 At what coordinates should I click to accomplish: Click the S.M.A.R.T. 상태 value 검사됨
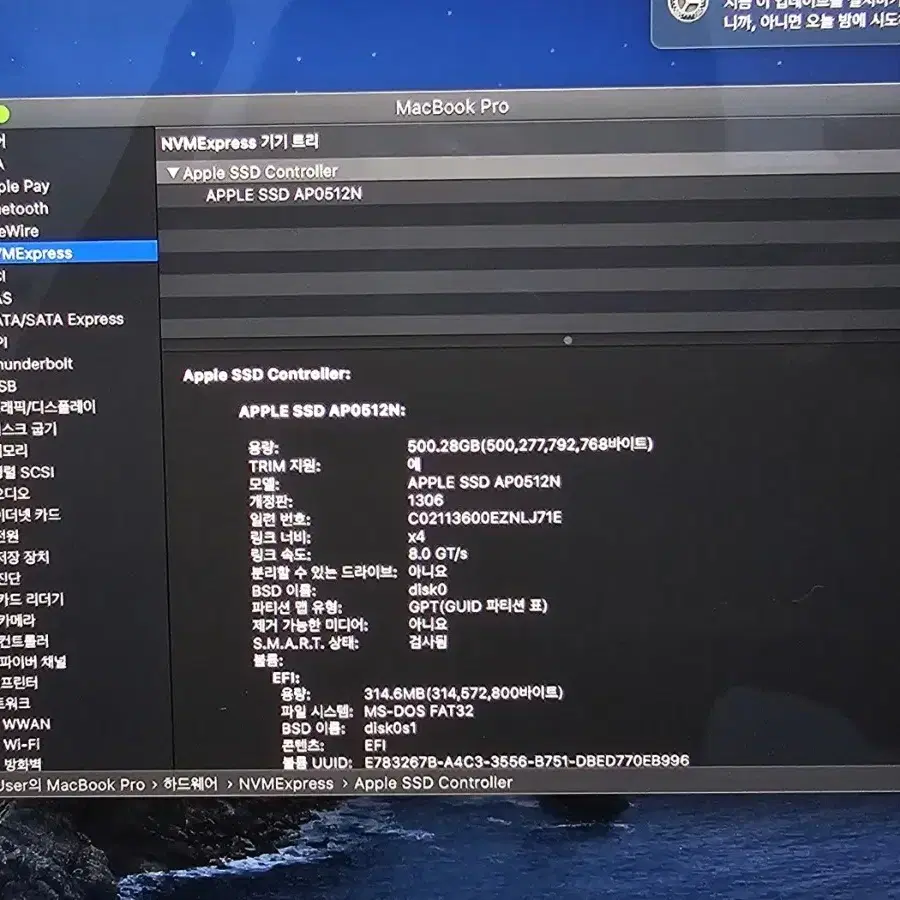point(428,642)
